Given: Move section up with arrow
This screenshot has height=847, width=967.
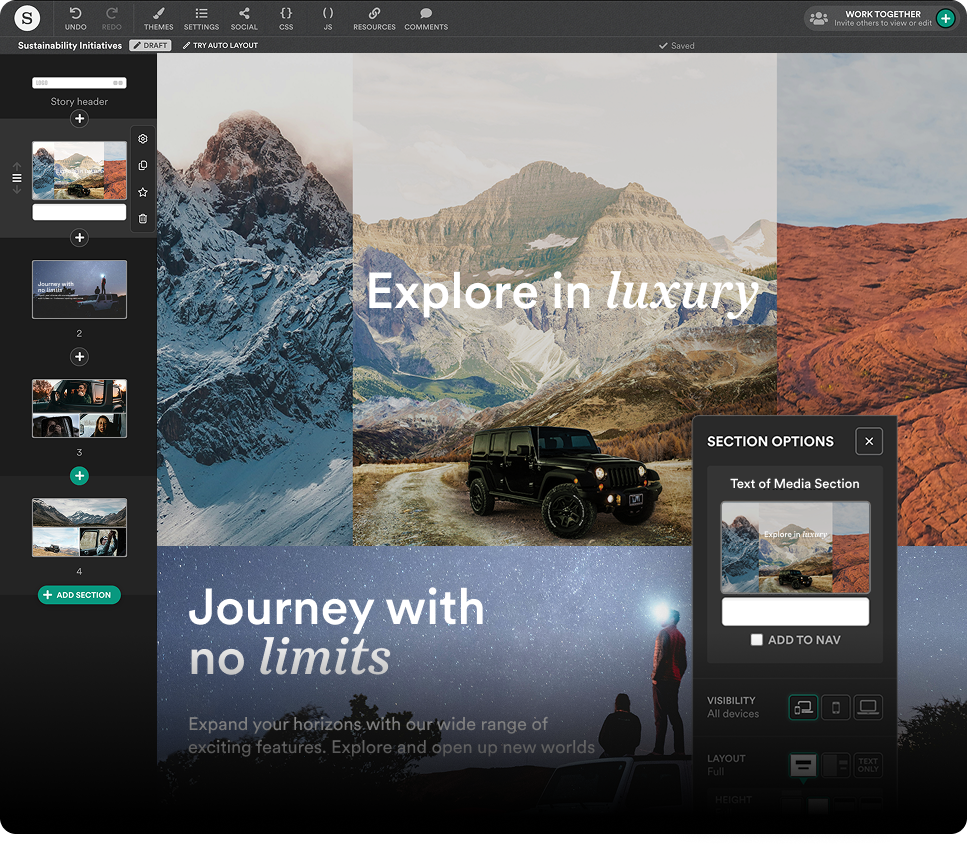Looking at the screenshot, I should tap(17, 166).
